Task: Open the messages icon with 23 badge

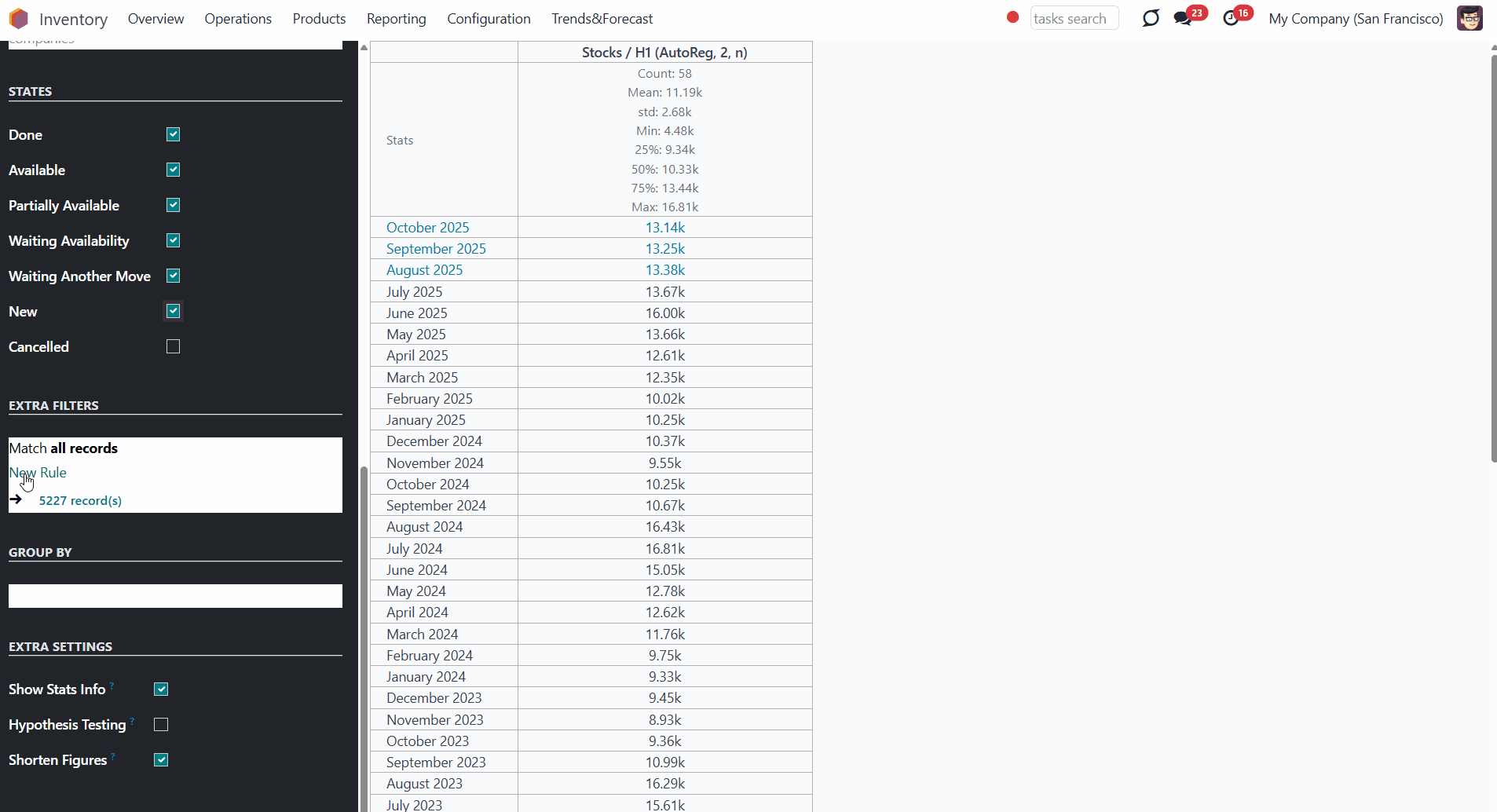Action: (1184, 18)
